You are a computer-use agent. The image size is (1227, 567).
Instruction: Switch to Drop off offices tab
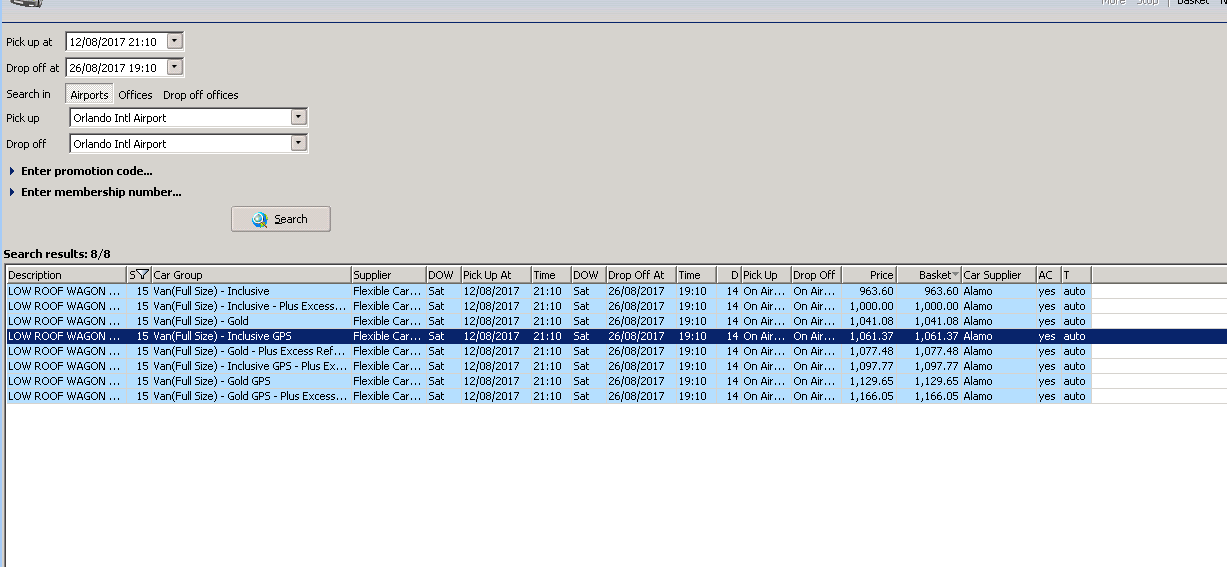tap(201, 95)
